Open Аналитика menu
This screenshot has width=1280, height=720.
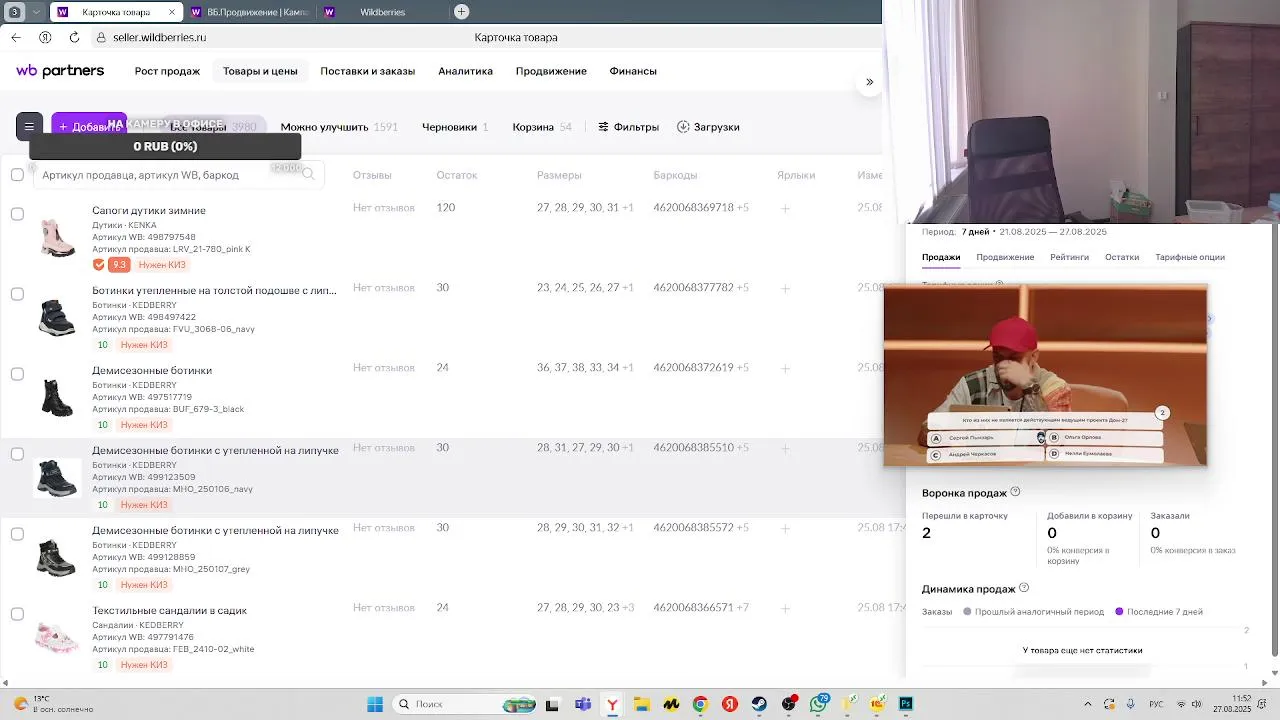(465, 71)
